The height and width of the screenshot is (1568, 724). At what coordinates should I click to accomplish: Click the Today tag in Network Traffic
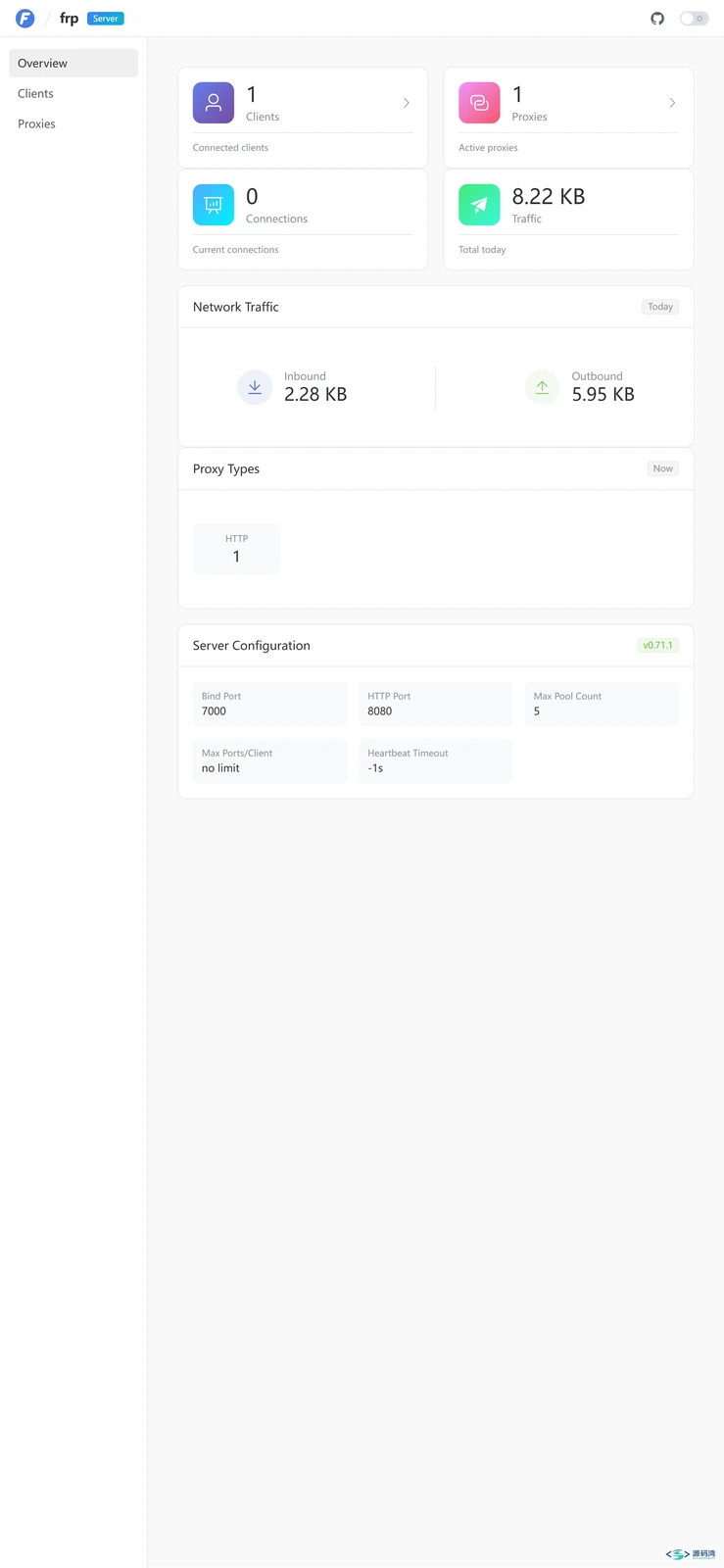click(x=660, y=307)
